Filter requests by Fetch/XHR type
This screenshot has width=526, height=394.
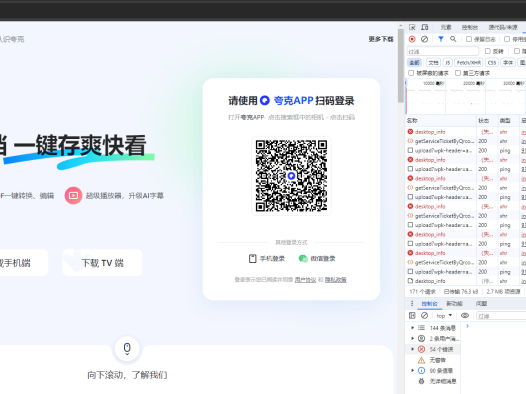[x=469, y=62]
